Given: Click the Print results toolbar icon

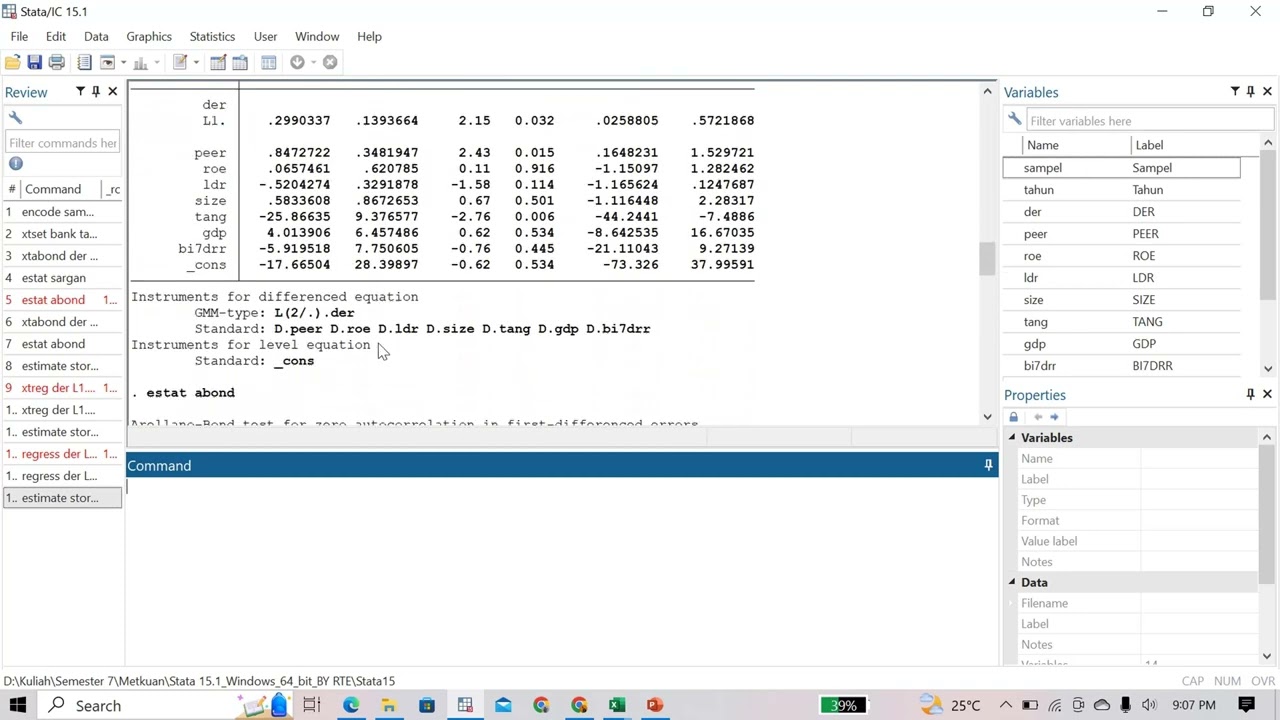Looking at the screenshot, I should click(57, 62).
